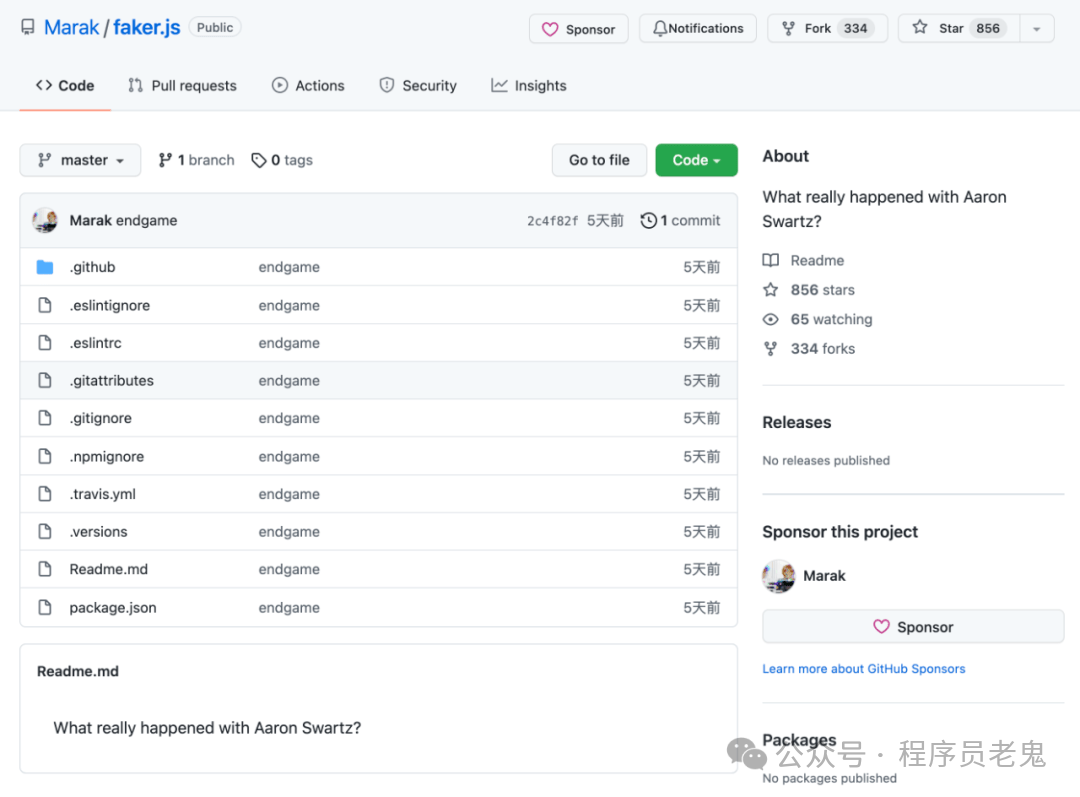
Task: Click the star icon beside 856 stars
Action: pyautogui.click(x=771, y=290)
